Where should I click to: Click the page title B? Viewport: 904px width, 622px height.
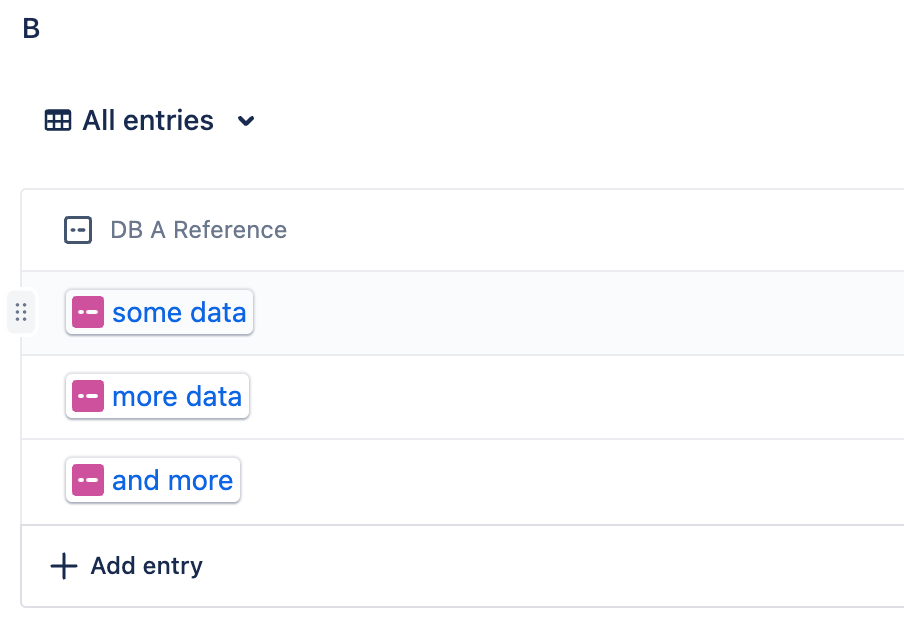click(x=31, y=29)
